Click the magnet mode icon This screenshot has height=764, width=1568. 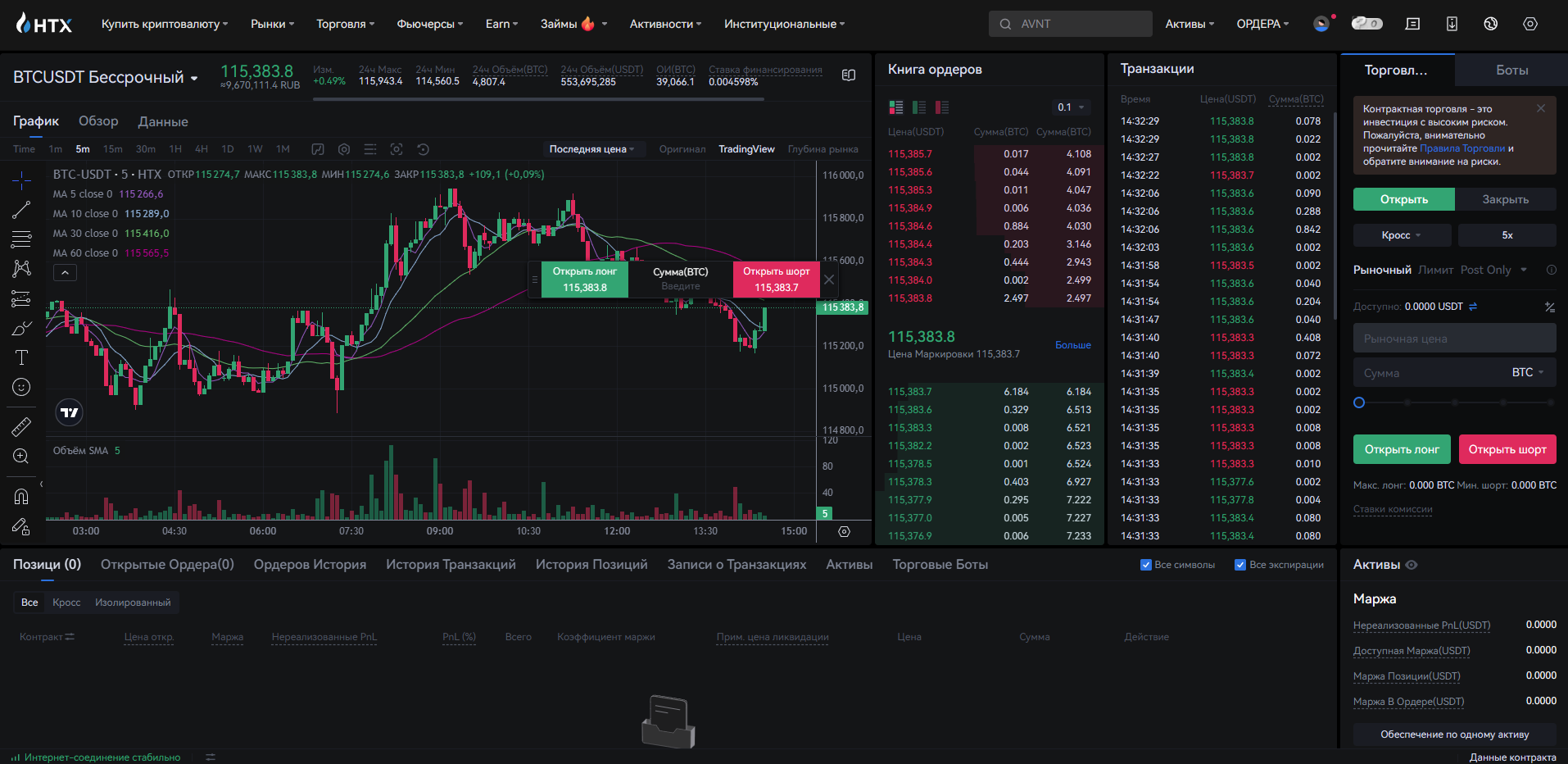21,496
